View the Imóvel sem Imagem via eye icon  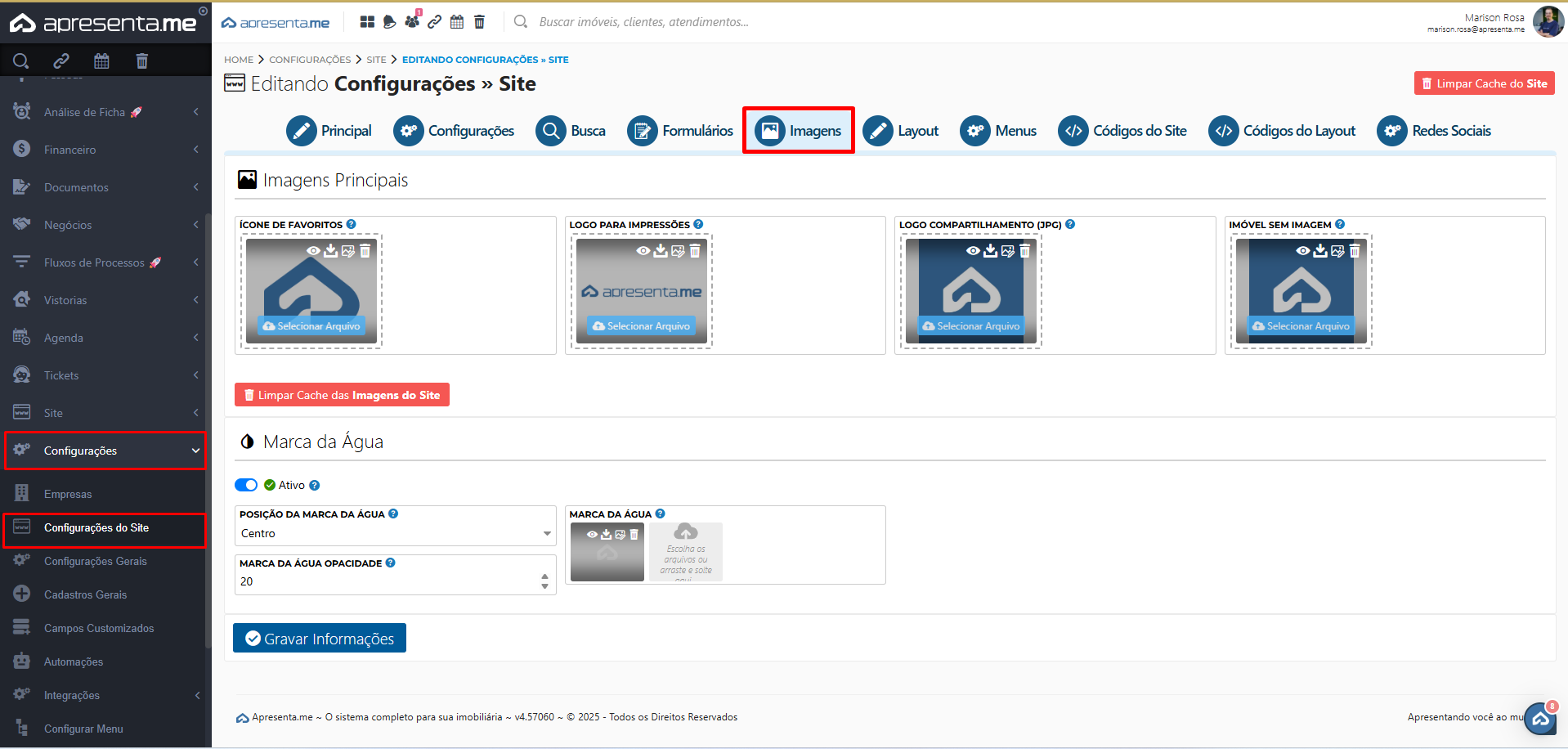(x=1302, y=251)
